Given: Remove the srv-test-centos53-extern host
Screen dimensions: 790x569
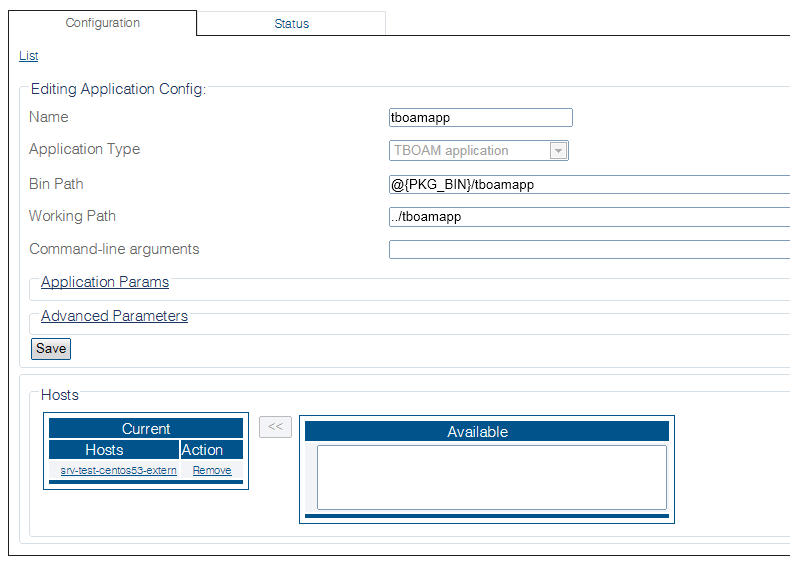Looking at the screenshot, I should (212, 470).
